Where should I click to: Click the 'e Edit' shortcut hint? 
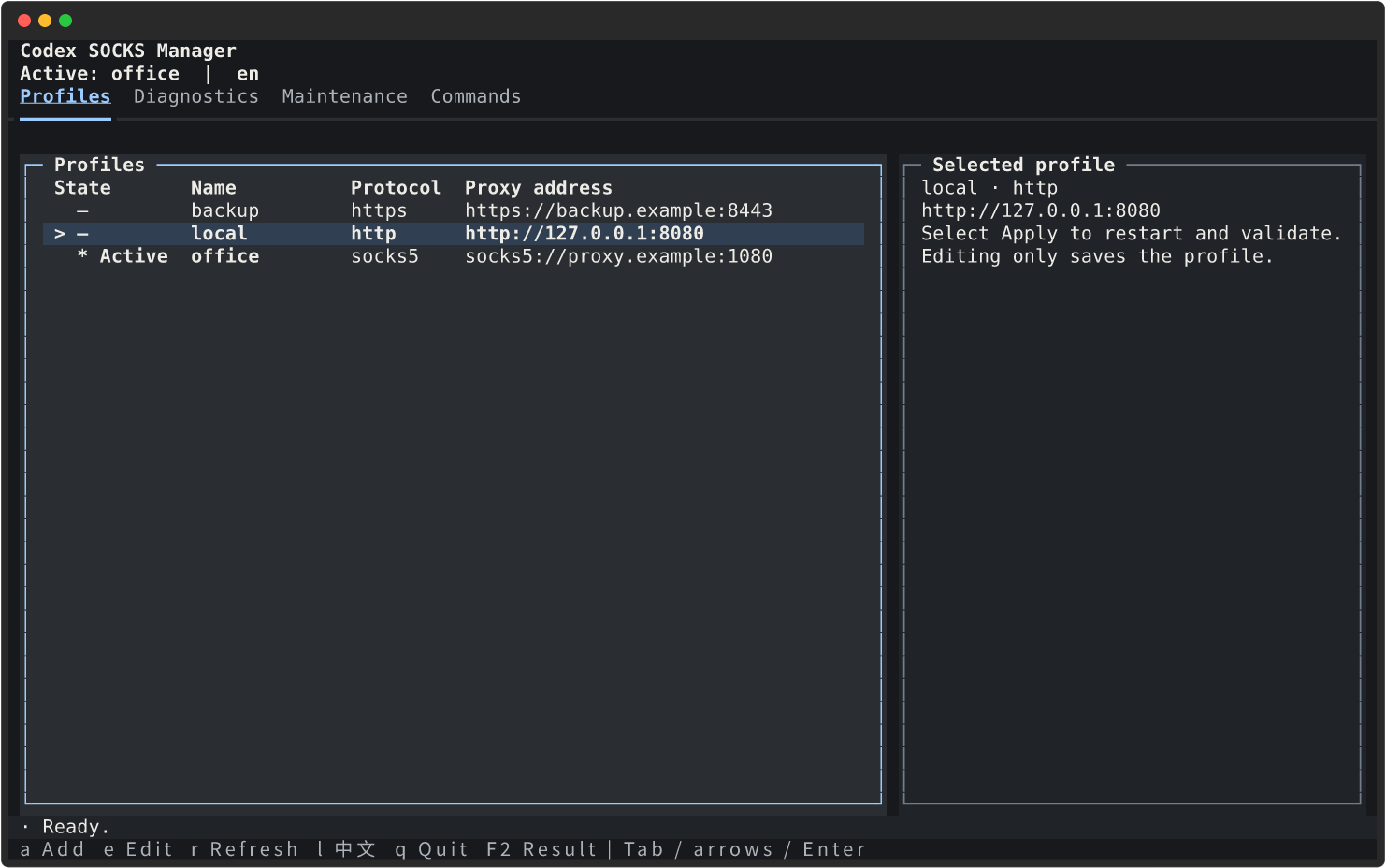pos(138,849)
